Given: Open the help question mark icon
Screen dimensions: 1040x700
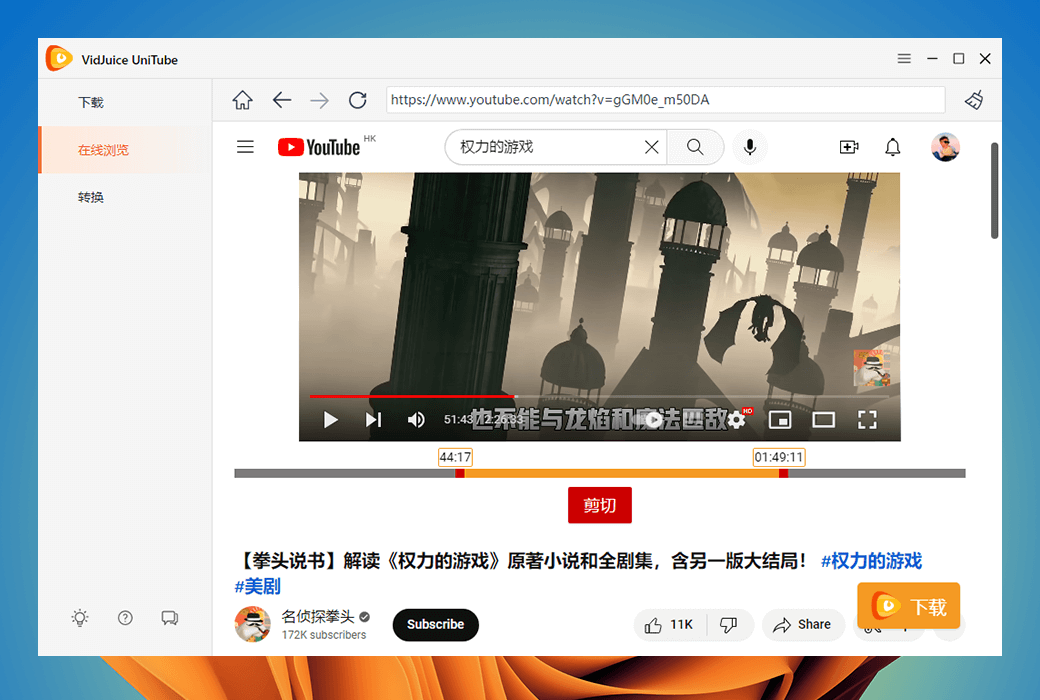Looking at the screenshot, I should [x=125, y=618].
